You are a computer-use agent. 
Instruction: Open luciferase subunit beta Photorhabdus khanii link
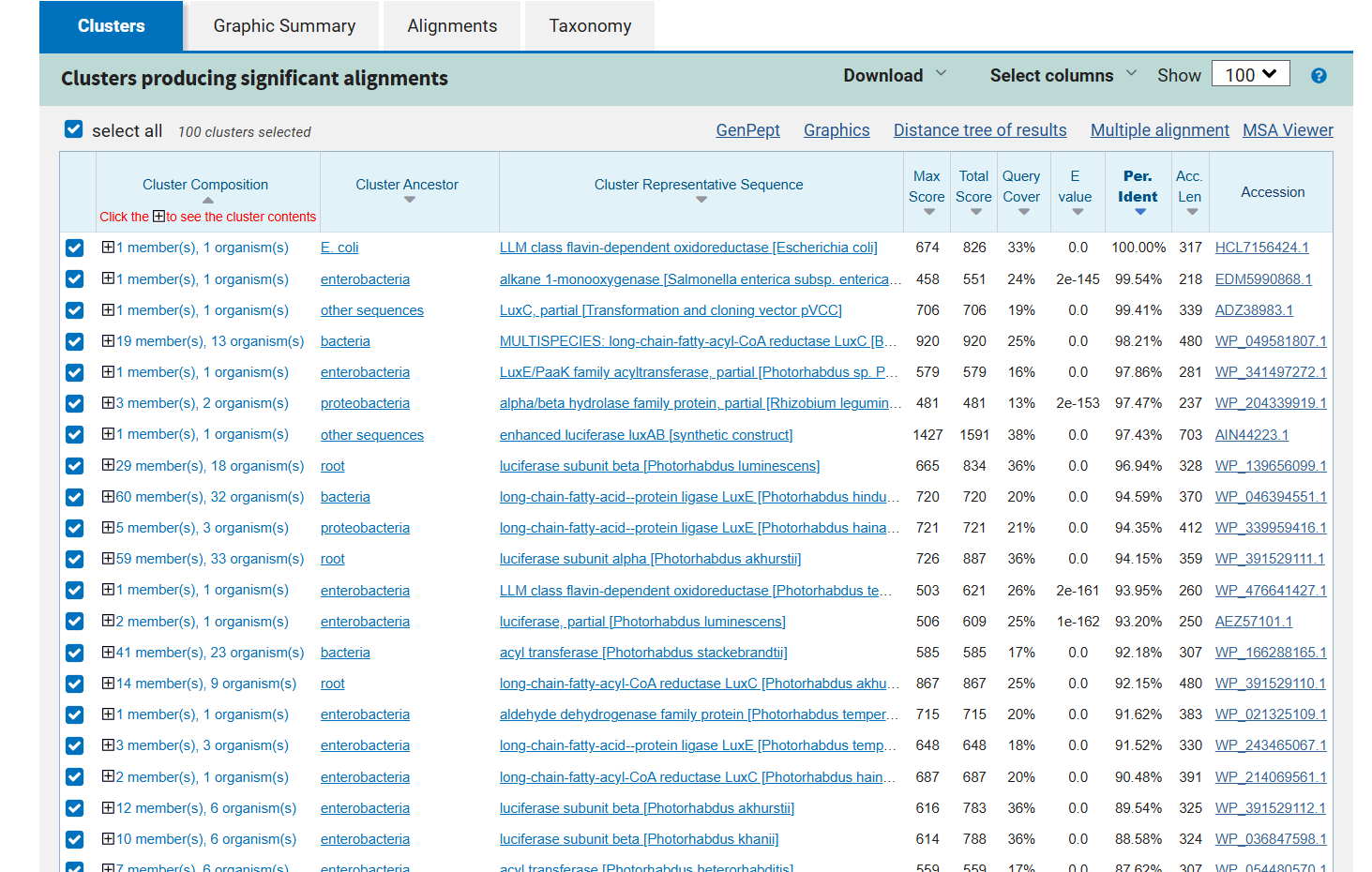pos(639,839)
